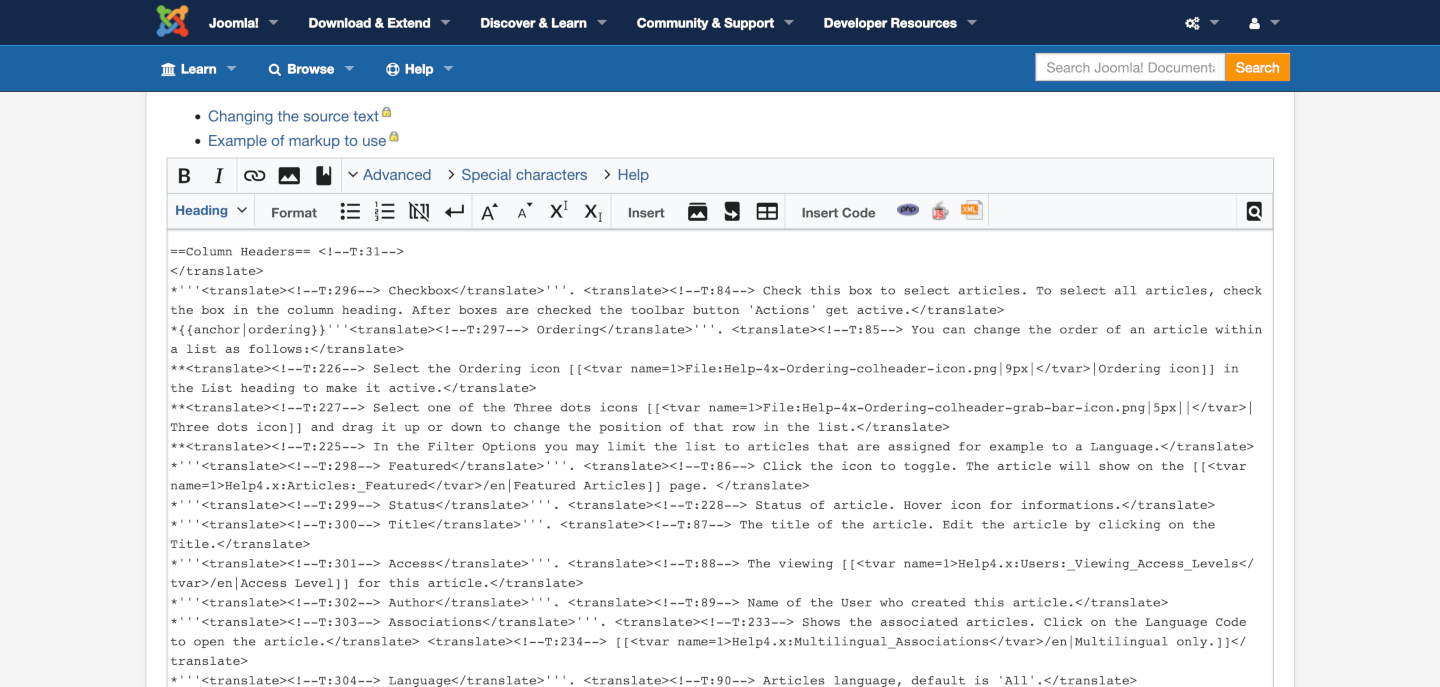Open the user account menu icon

(x=1264, y=23)
